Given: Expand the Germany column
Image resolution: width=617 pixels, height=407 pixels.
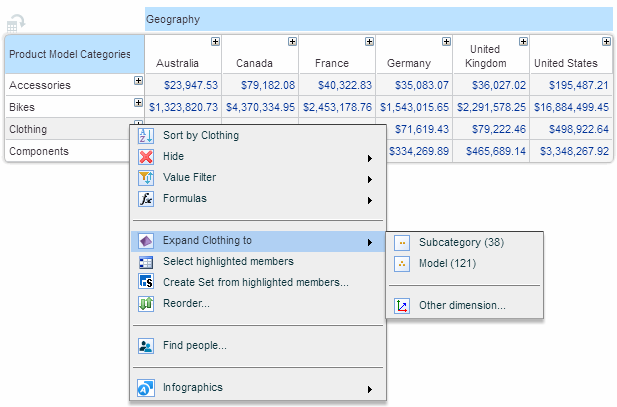Looking at the screenshot, I should 447,42.
